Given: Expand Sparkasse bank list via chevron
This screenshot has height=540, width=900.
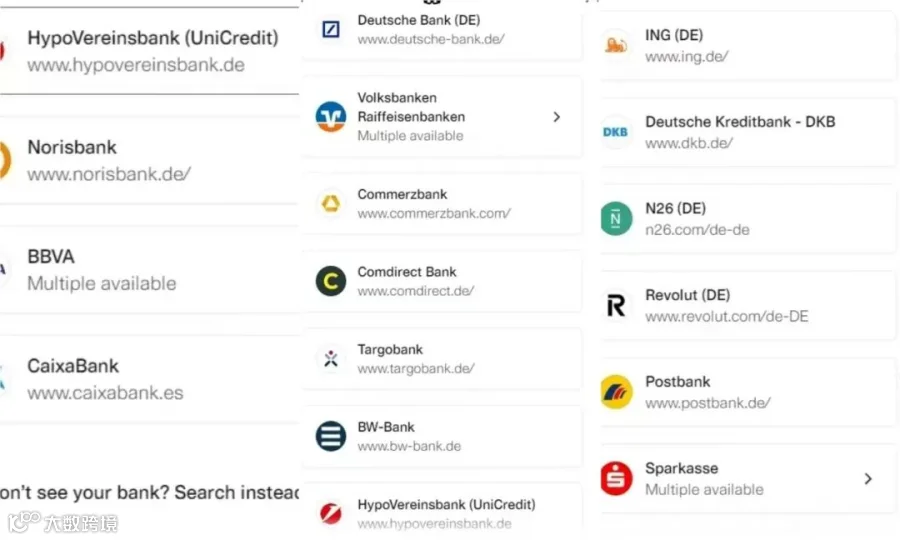Looking at the screenshot, I should point(868,479).
